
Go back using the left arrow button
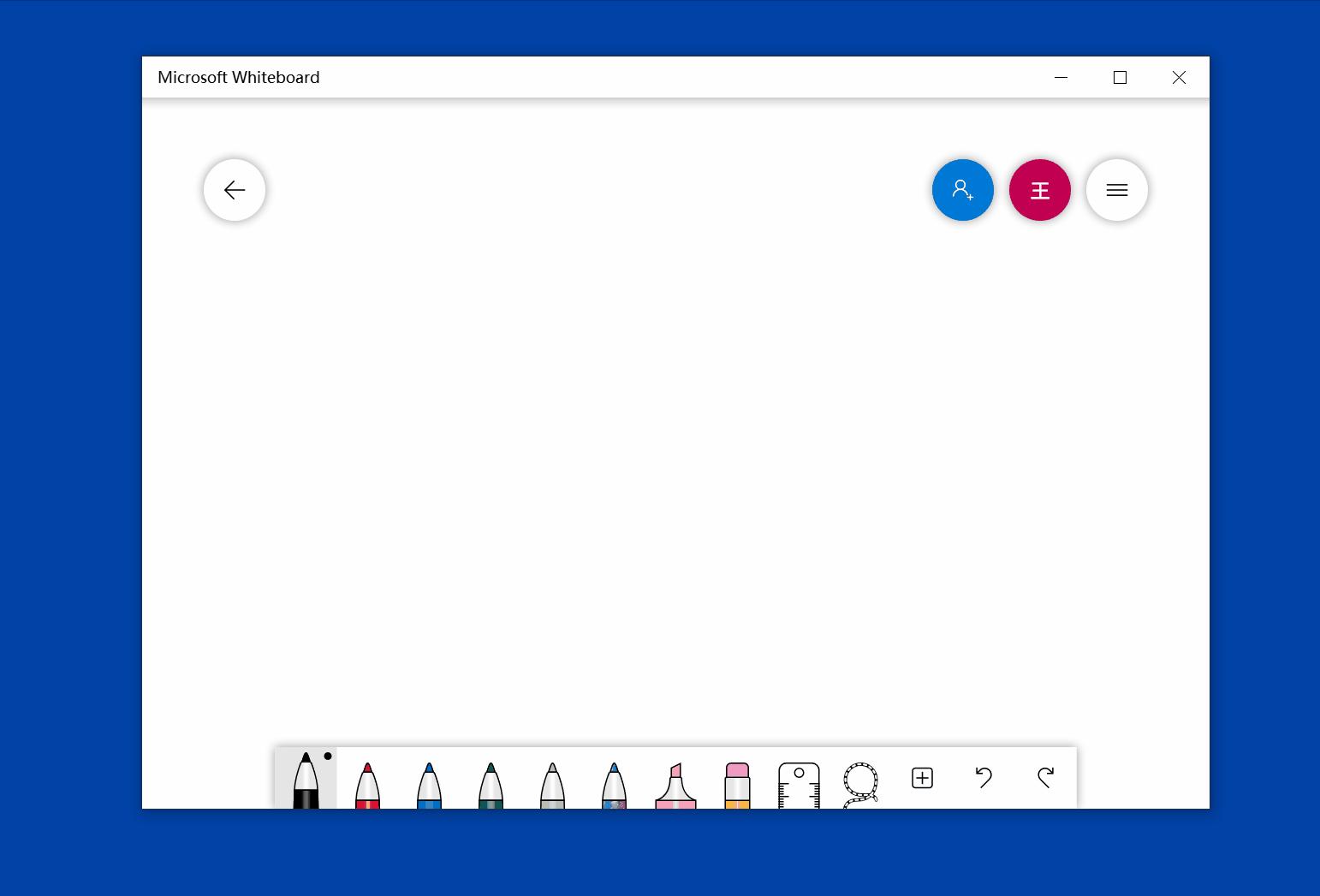coord(235,190)
